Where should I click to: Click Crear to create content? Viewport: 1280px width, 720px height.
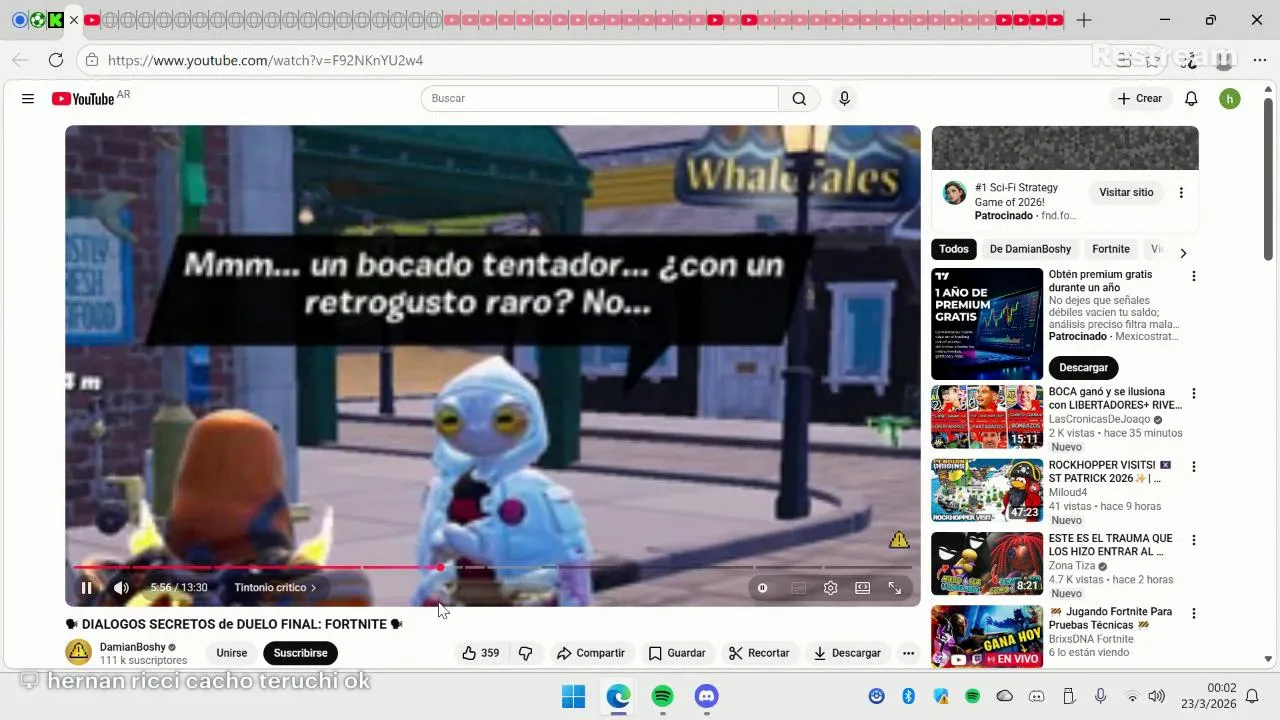click(1139, 98)
